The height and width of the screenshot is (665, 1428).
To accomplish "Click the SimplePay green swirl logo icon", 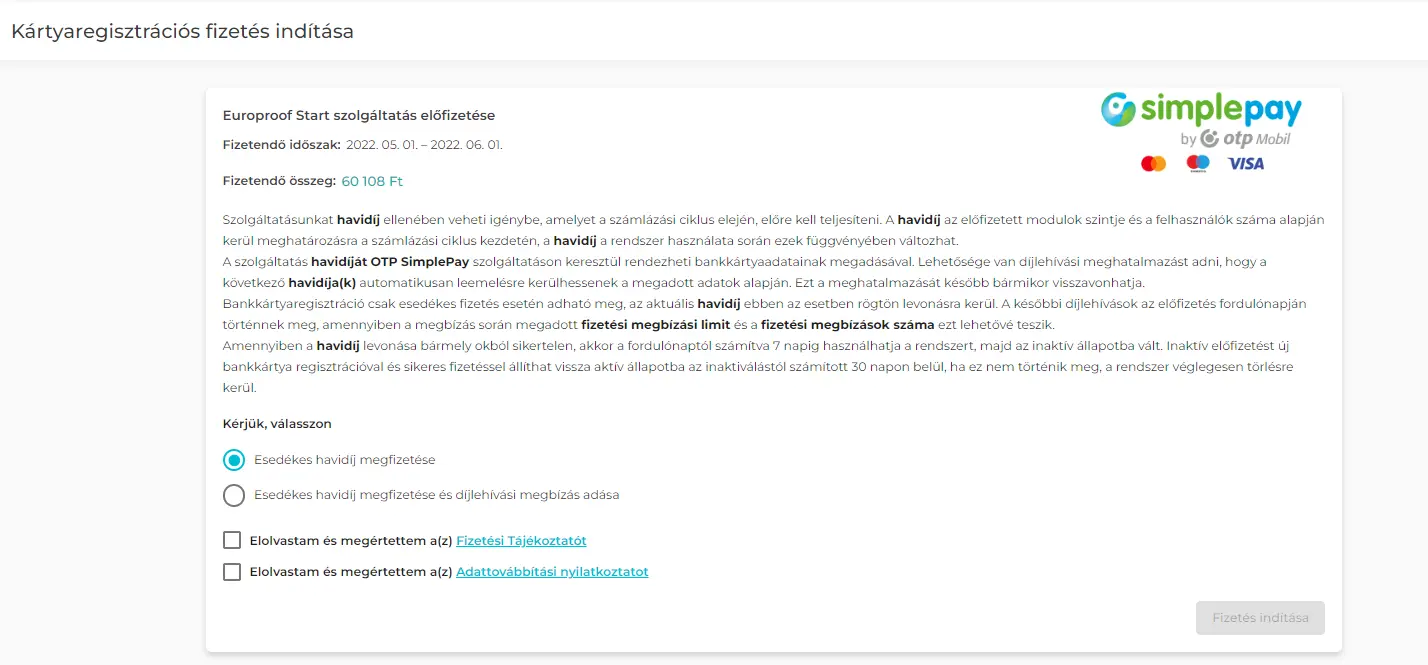I will (1119, 110).
